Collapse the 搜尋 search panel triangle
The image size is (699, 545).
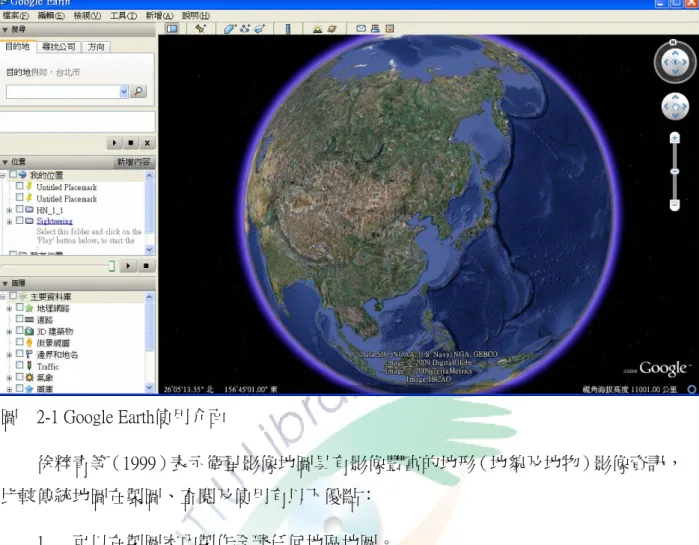pos(5,30)
